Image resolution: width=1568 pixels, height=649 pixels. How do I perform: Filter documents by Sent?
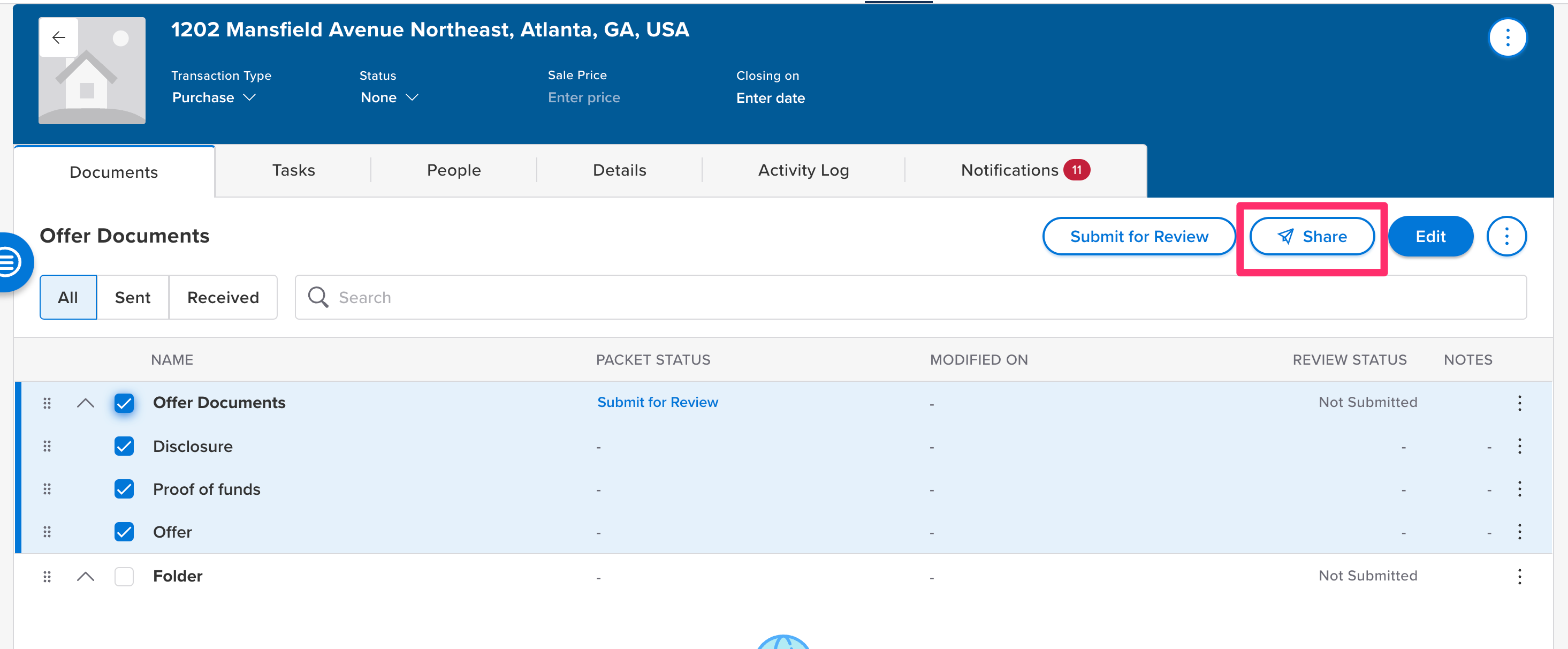(x=133, y=297)
